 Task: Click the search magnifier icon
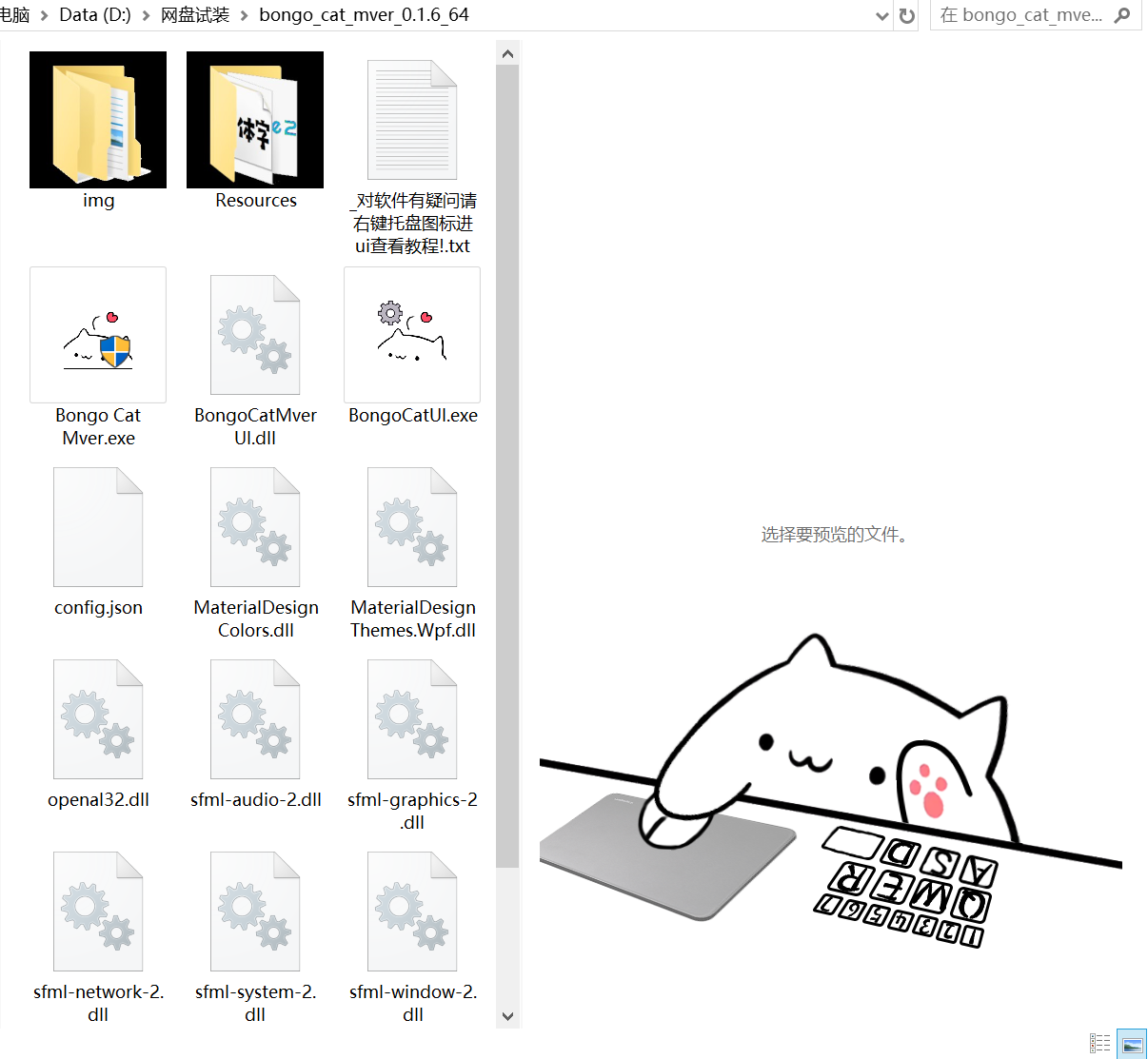point(1122,15)
